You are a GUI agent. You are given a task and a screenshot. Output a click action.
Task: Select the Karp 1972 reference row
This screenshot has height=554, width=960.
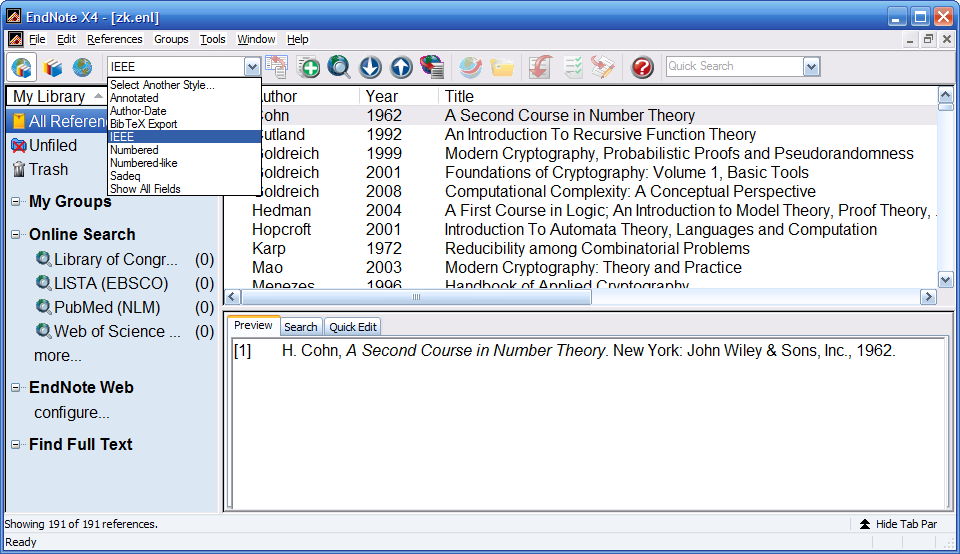pyautogui.click(x=580, y=249)
